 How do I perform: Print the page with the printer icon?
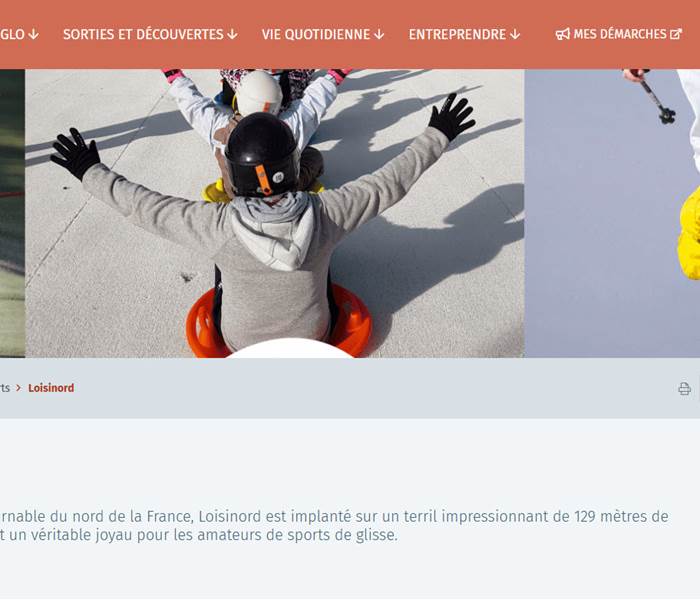pos(684,388)
